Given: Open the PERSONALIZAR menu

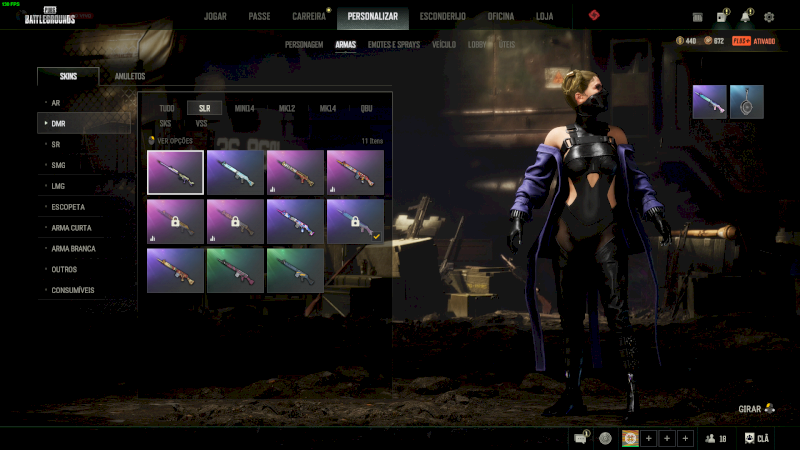Looking at the screenshot, I should (372, 16).
